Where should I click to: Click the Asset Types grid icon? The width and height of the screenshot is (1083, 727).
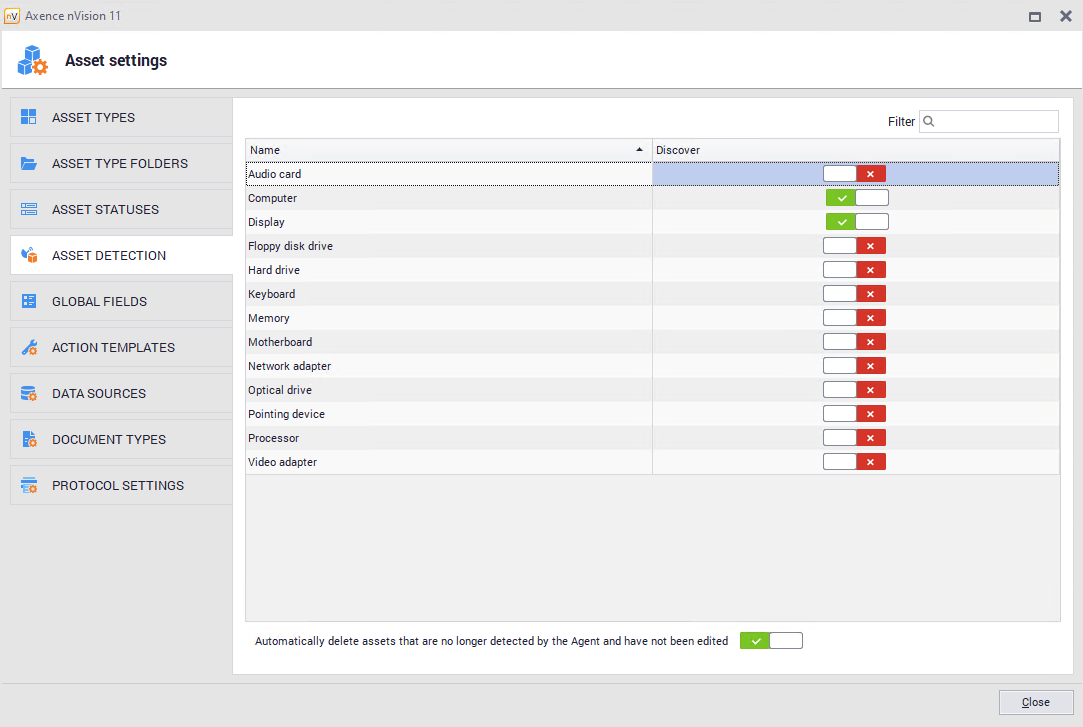tap(29, 117)
